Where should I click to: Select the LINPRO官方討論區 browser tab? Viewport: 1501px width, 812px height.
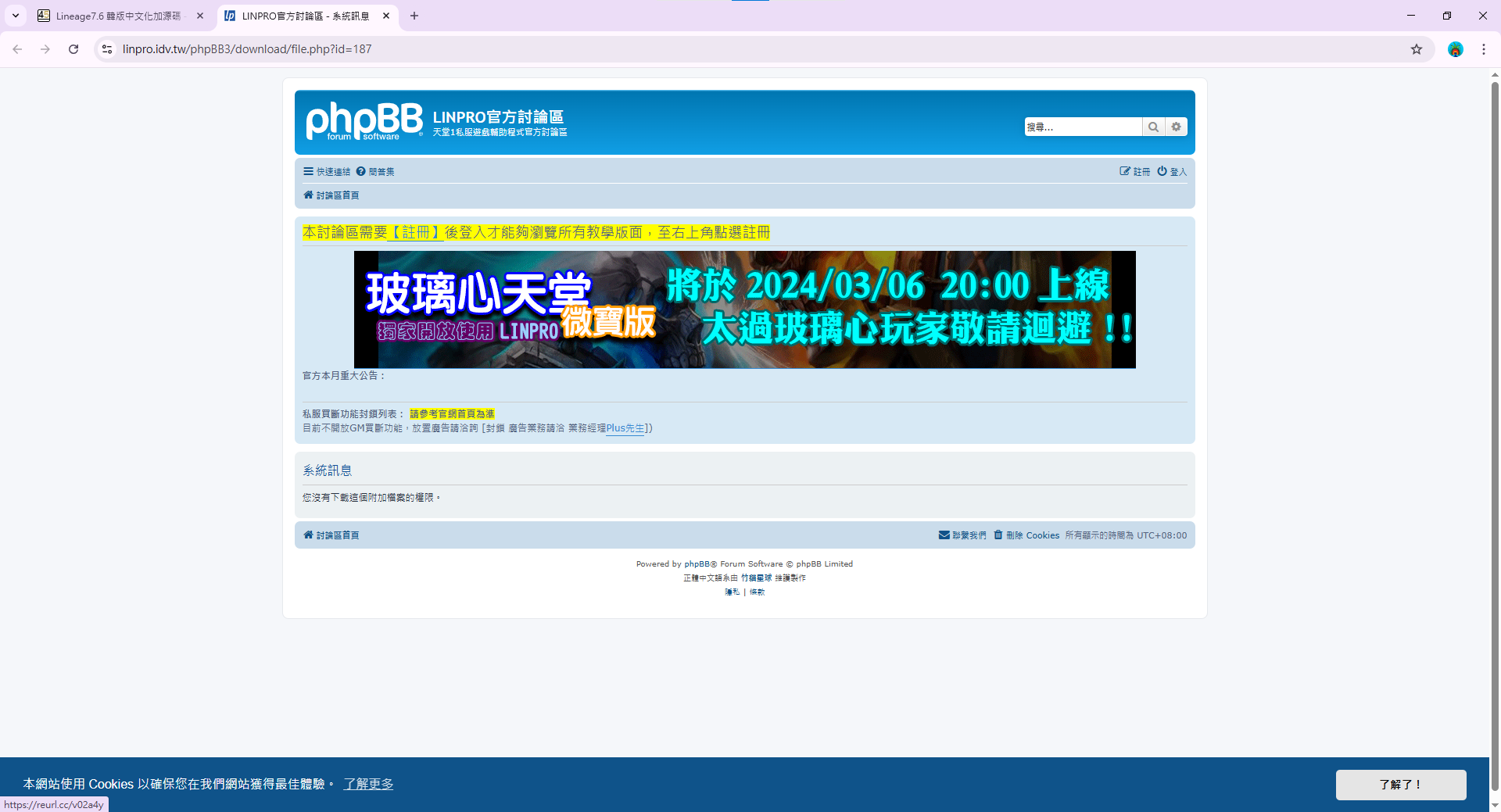(305, 16)
